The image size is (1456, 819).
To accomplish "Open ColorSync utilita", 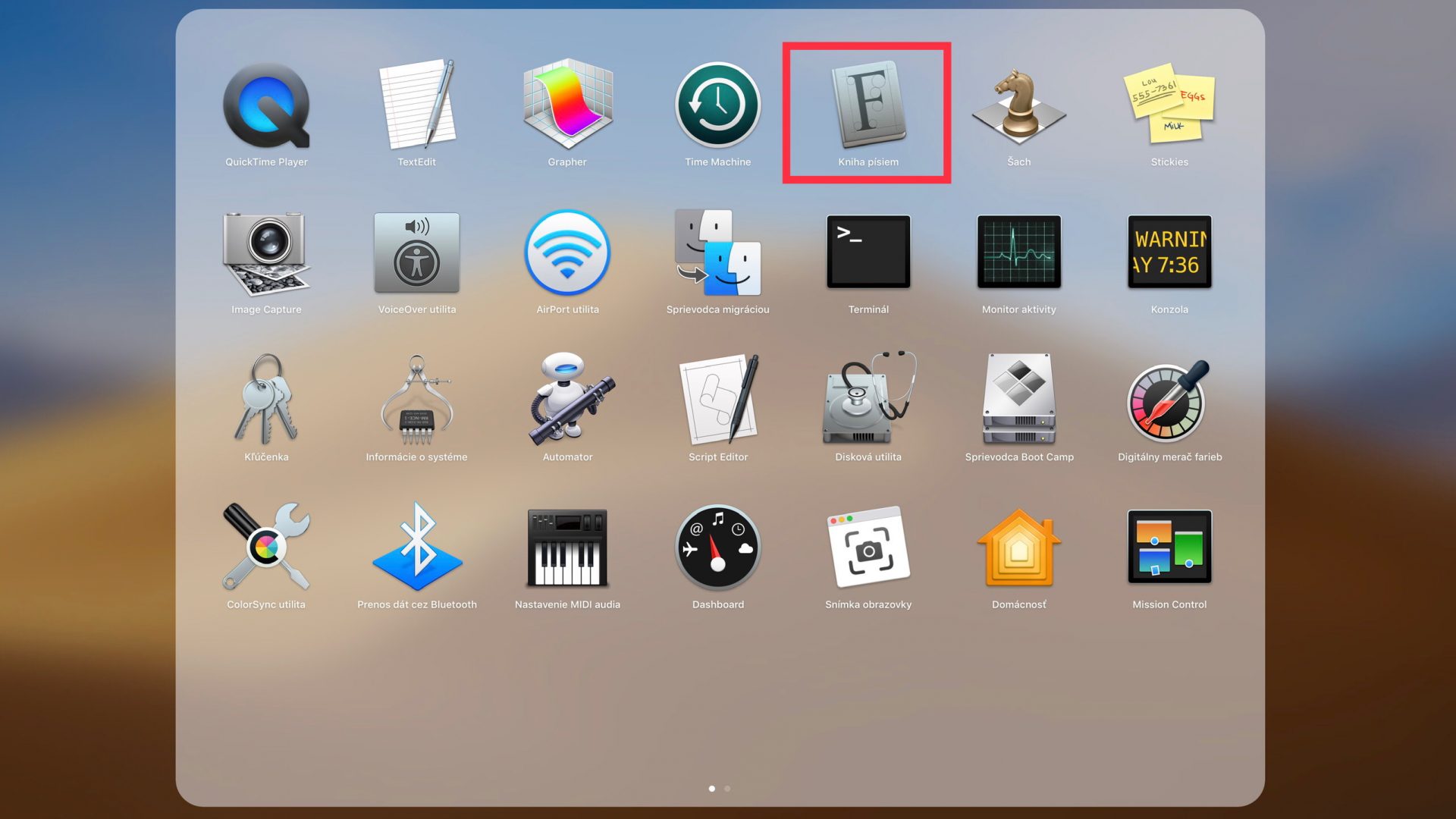I will pyautogui.click(x=266, y=547).
